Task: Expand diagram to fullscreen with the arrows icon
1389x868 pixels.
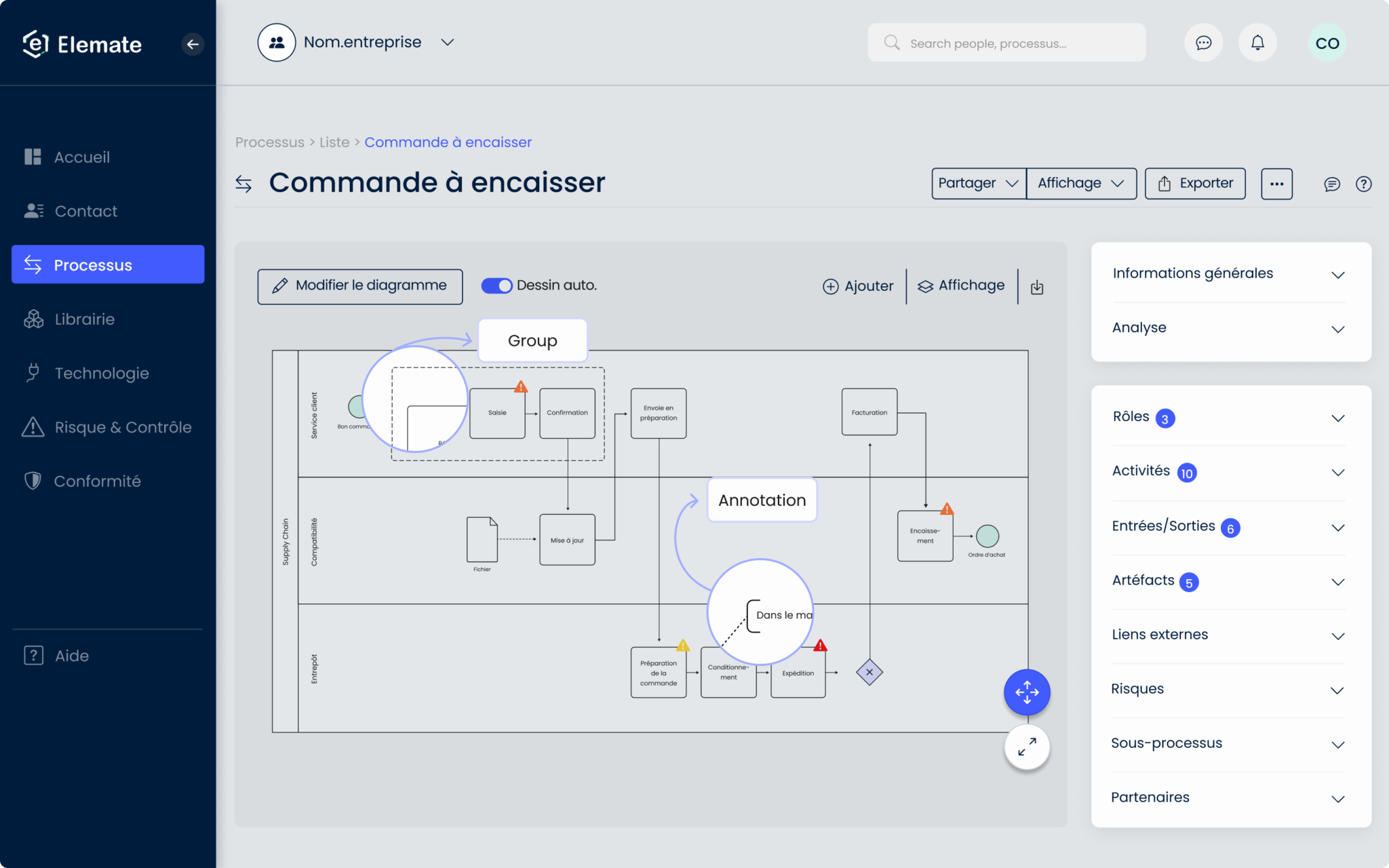Action: click(1027, 747)
